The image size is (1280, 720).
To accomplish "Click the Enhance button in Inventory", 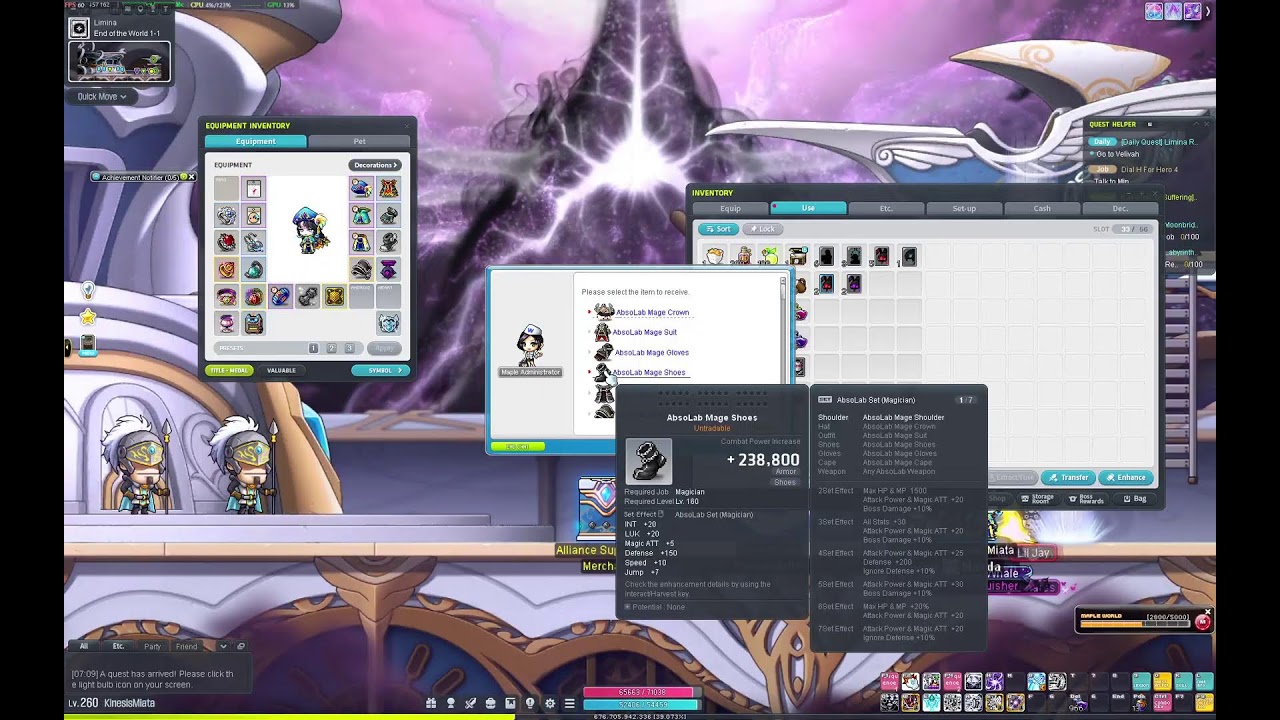I will pos(1126,478).
